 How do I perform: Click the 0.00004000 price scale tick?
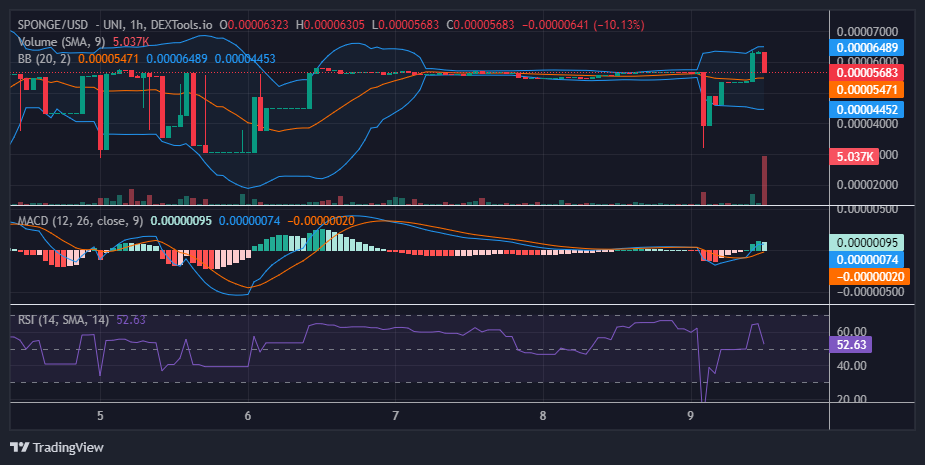point(867,123)
